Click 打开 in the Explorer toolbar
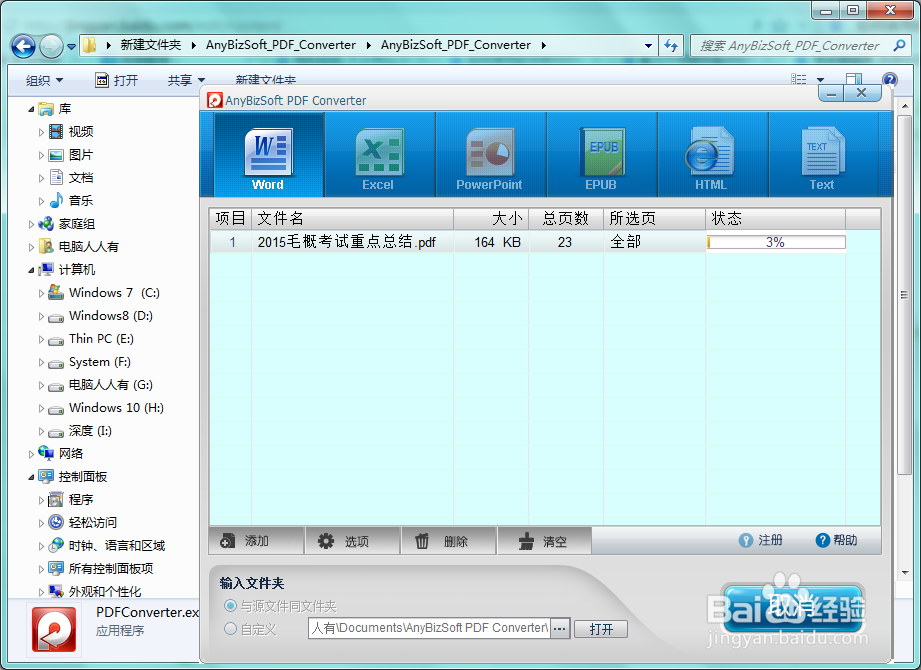 pos(117,80)
